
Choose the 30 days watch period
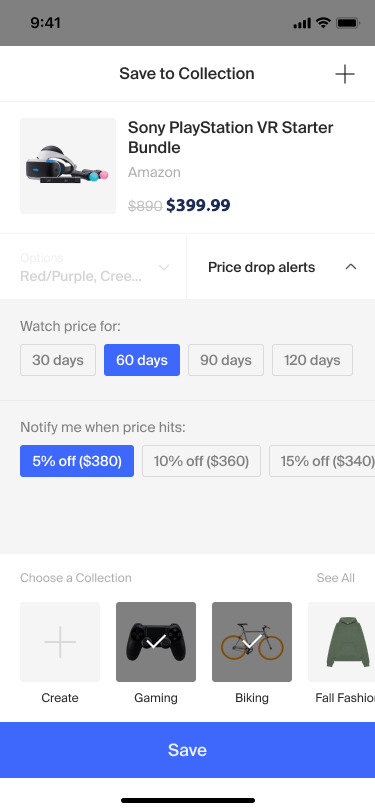(x=58, y=360)
